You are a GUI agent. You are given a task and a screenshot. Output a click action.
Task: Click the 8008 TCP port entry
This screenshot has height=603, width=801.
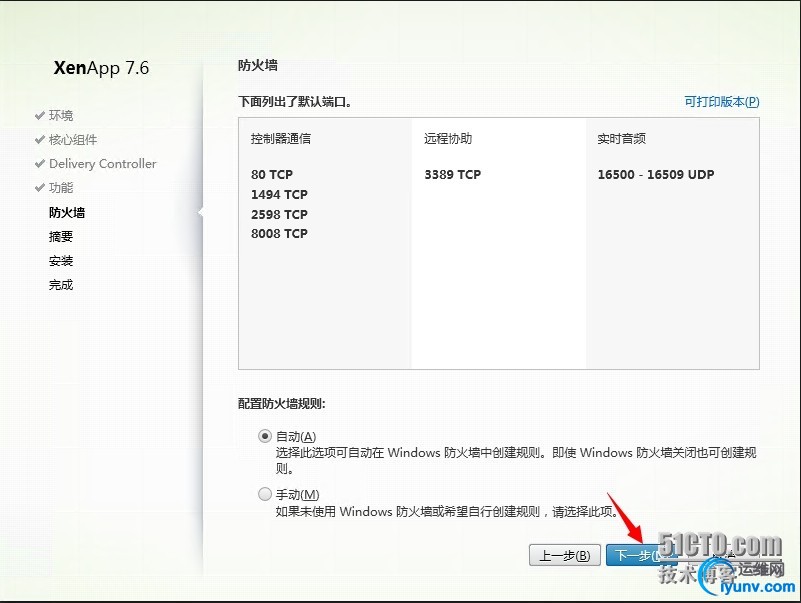(279, 234)
